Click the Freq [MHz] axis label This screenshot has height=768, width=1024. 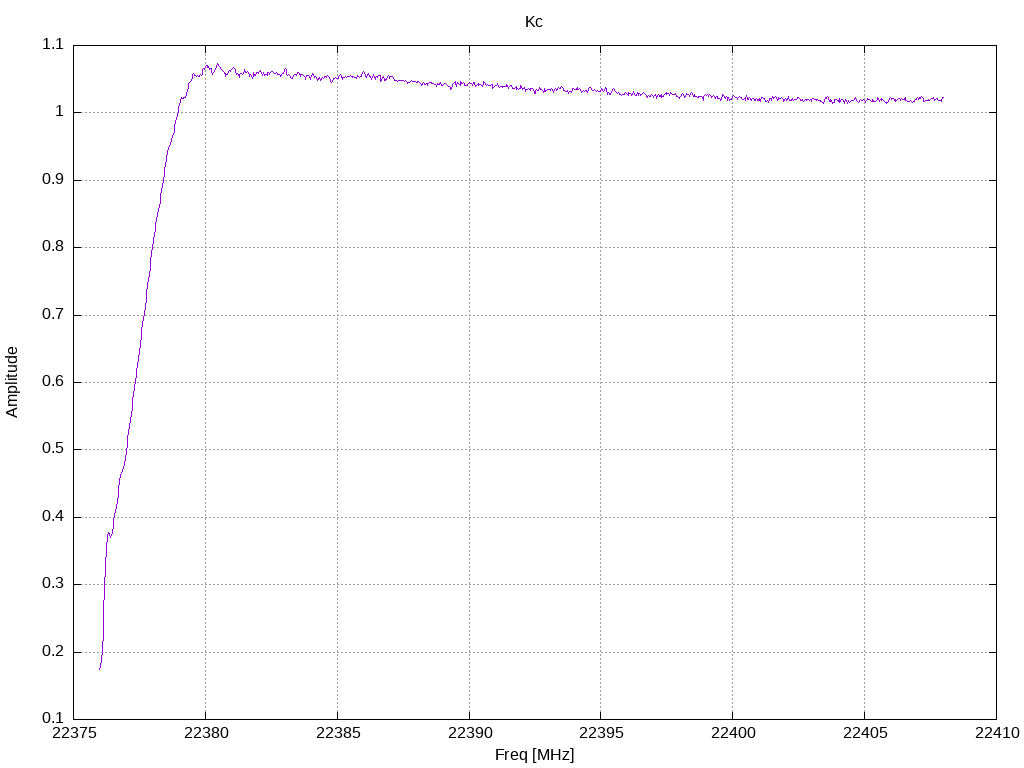[x=534, y=754]
